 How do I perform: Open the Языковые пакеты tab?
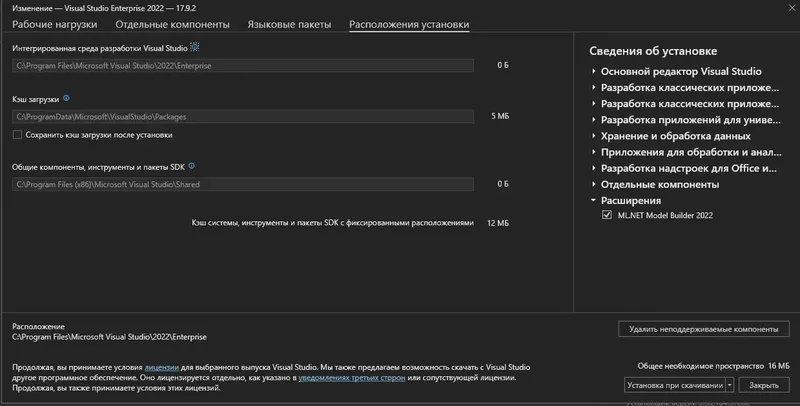(289, 24)
